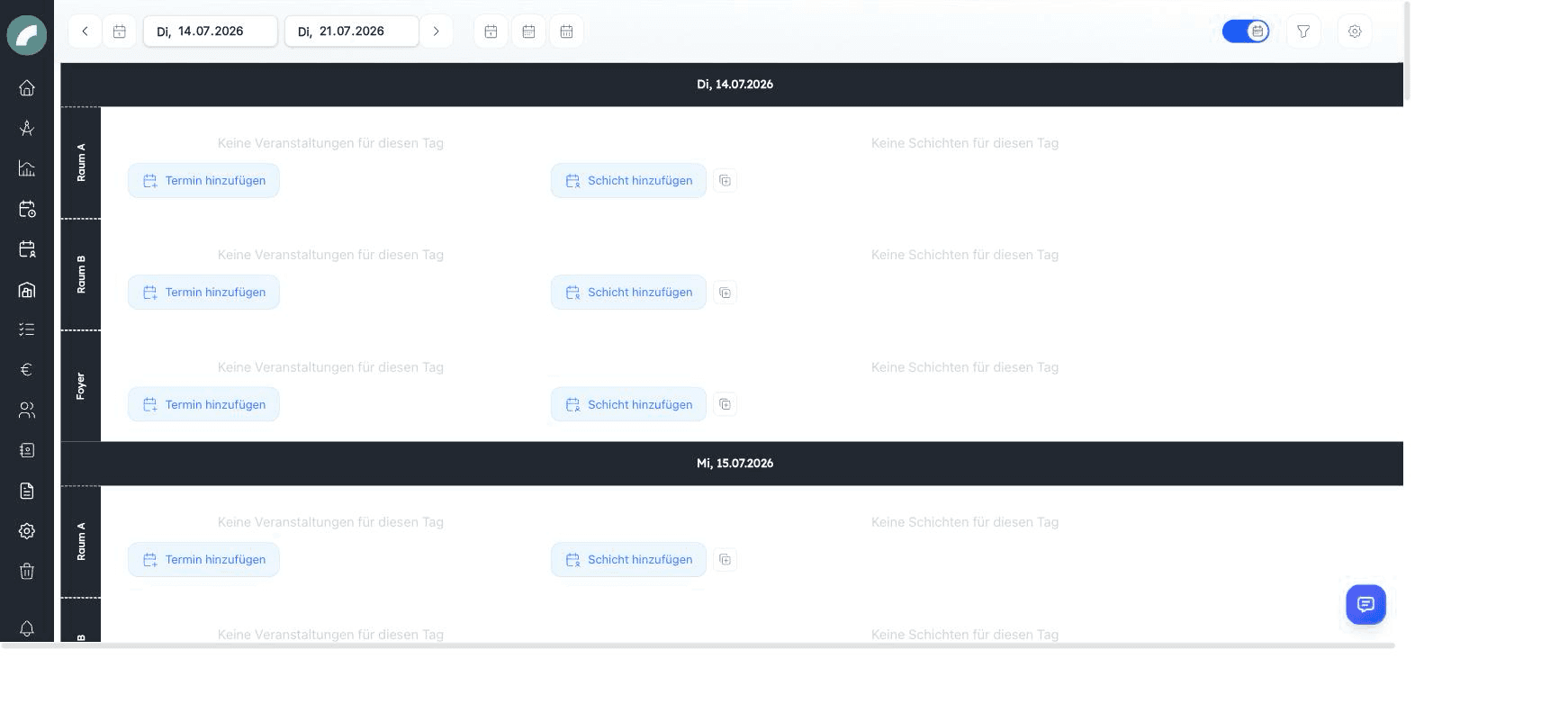The image size is (1568, 722).
Task: Copy shifts for Raum A on 14.07.2026
Action: pyautogui.click(x=725, y=181)
